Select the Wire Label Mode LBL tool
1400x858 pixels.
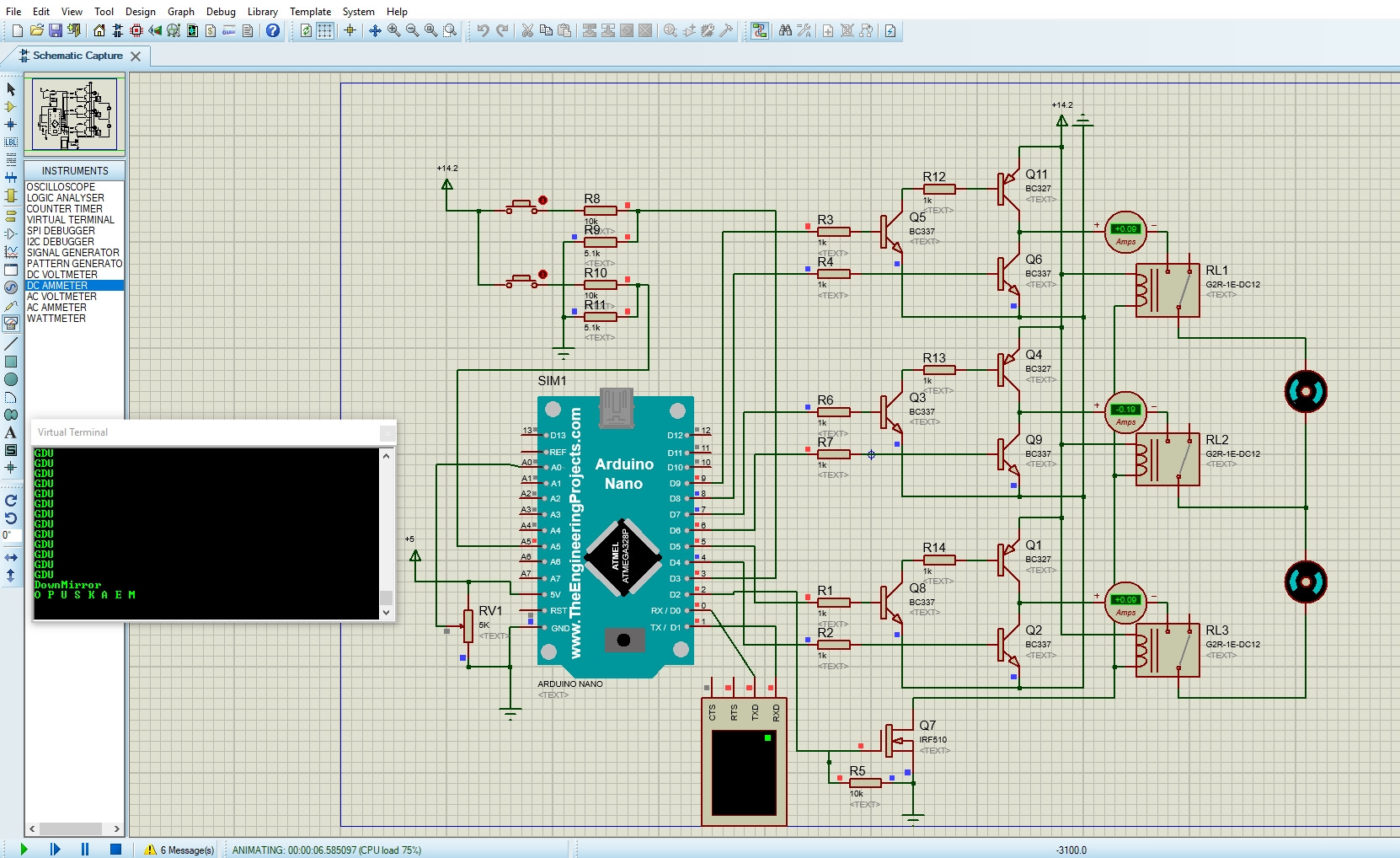11,142
